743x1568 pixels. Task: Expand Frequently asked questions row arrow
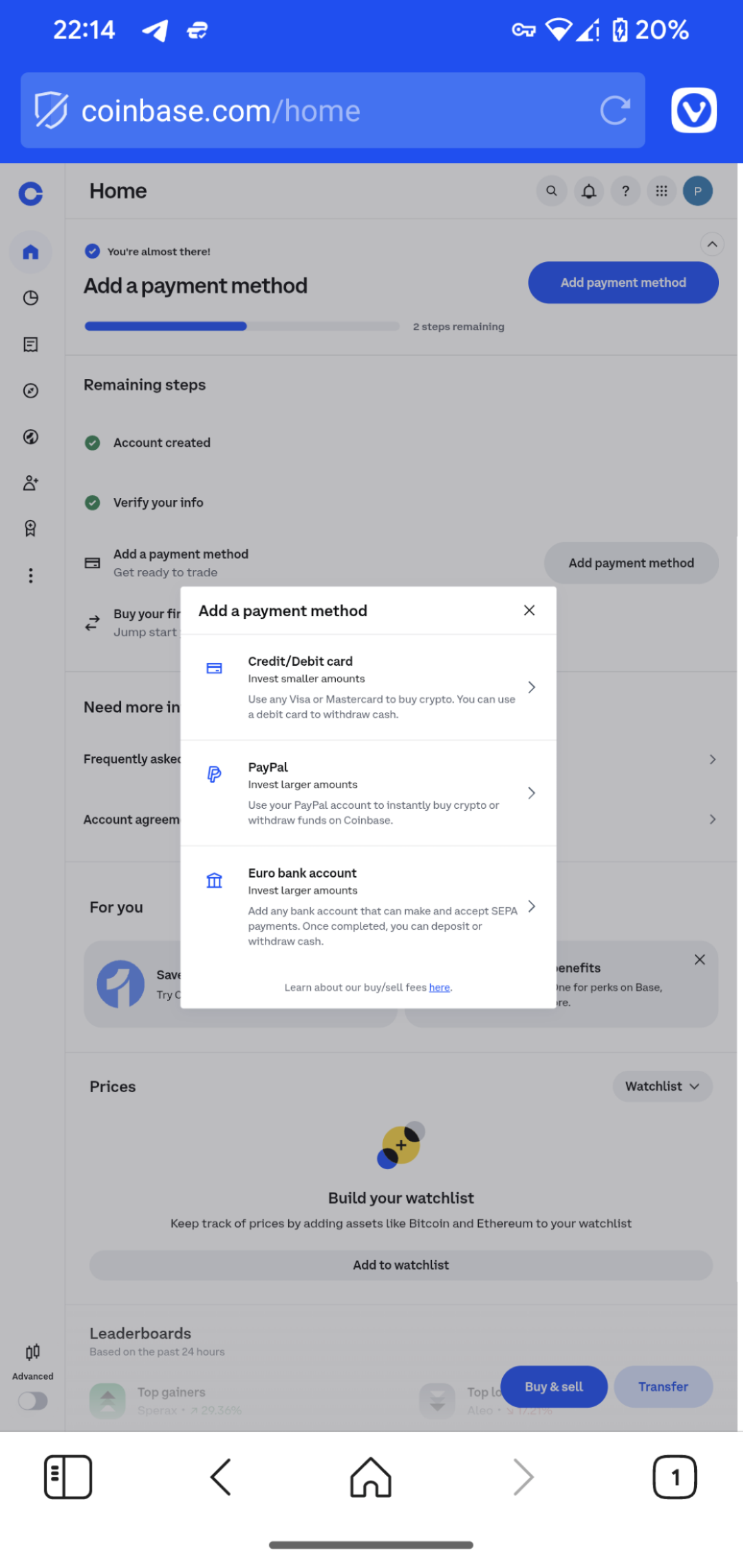(x=712, y=759)
